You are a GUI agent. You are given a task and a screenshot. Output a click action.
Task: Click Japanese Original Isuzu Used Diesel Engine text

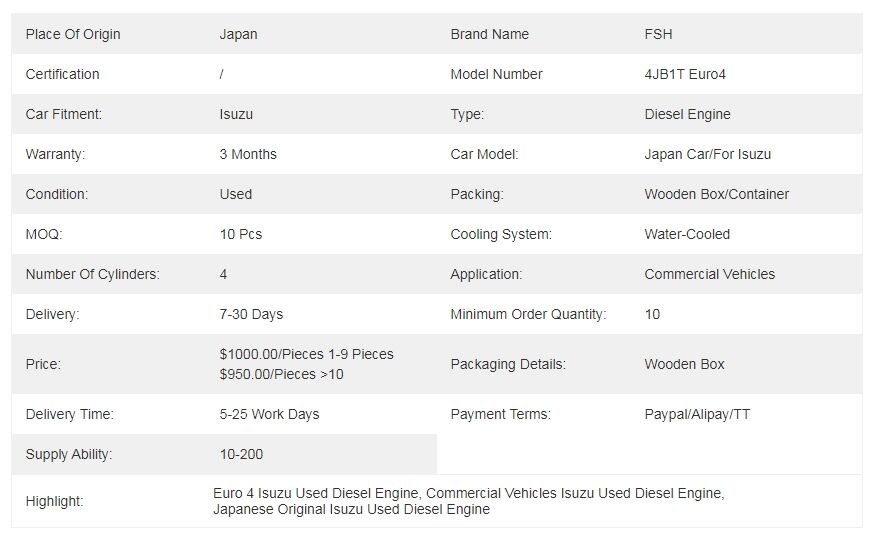351,510
